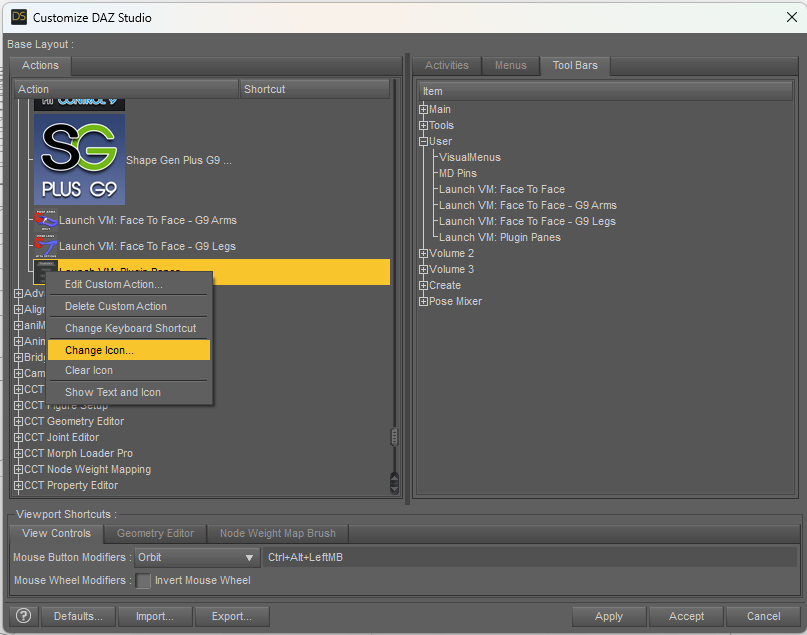Select MD Pins under User
The height and width of the screenshot is (635, 807).
458,173
